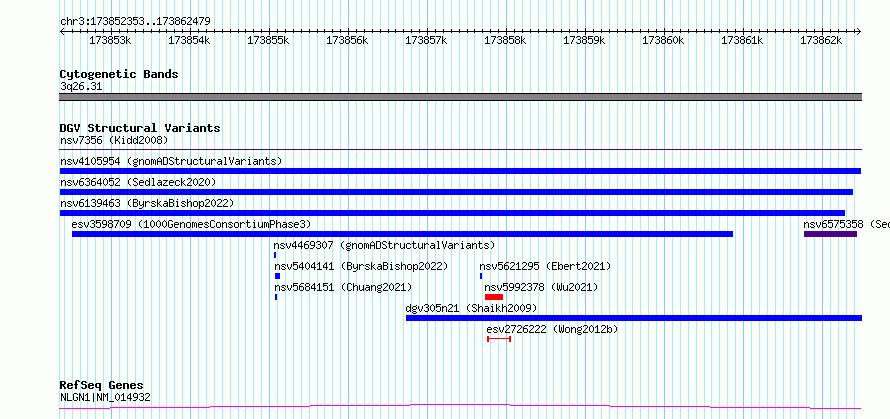Click the dgv305n21 blue variant bar
890x419 pixels.
point(634,318)
